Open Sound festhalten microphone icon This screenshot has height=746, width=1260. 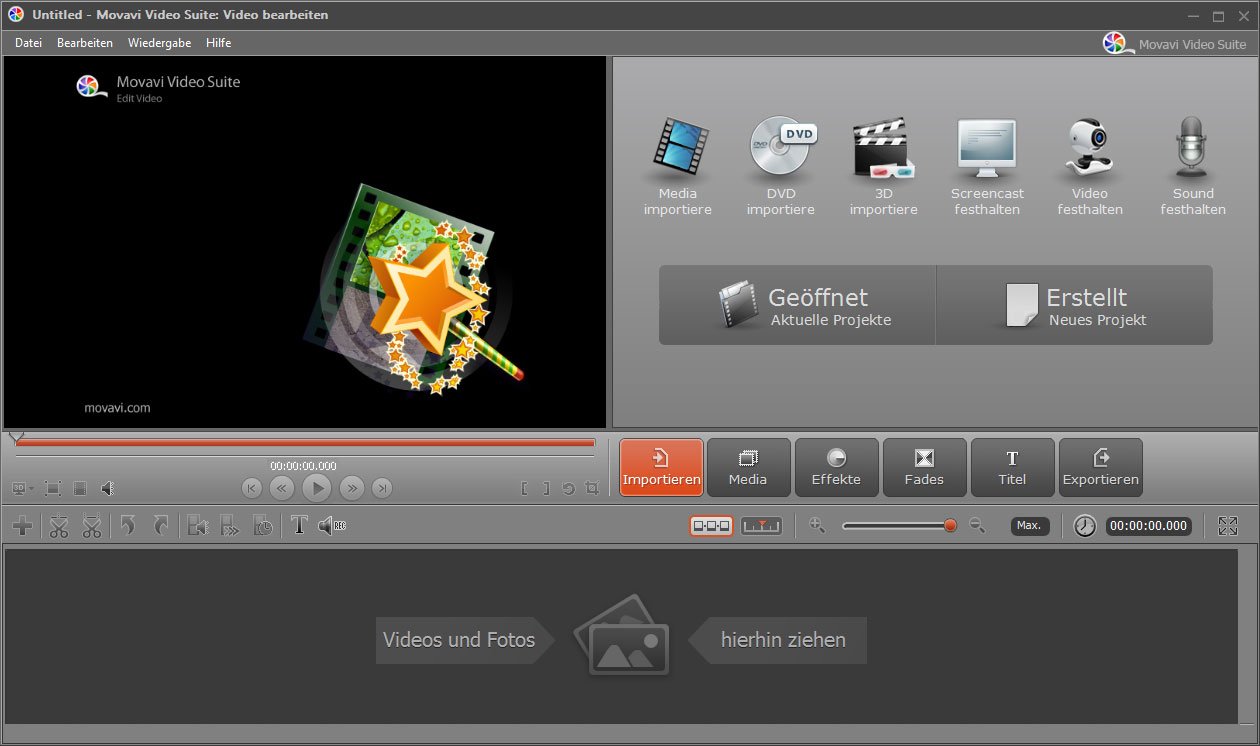tap(1193, 148)
